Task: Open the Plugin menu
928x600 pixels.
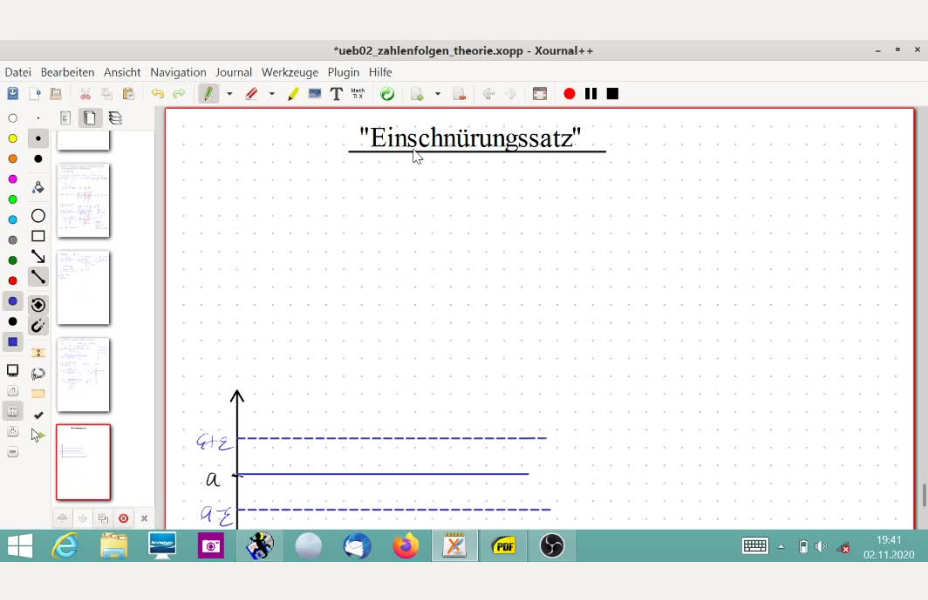Action: coord(343,72)
